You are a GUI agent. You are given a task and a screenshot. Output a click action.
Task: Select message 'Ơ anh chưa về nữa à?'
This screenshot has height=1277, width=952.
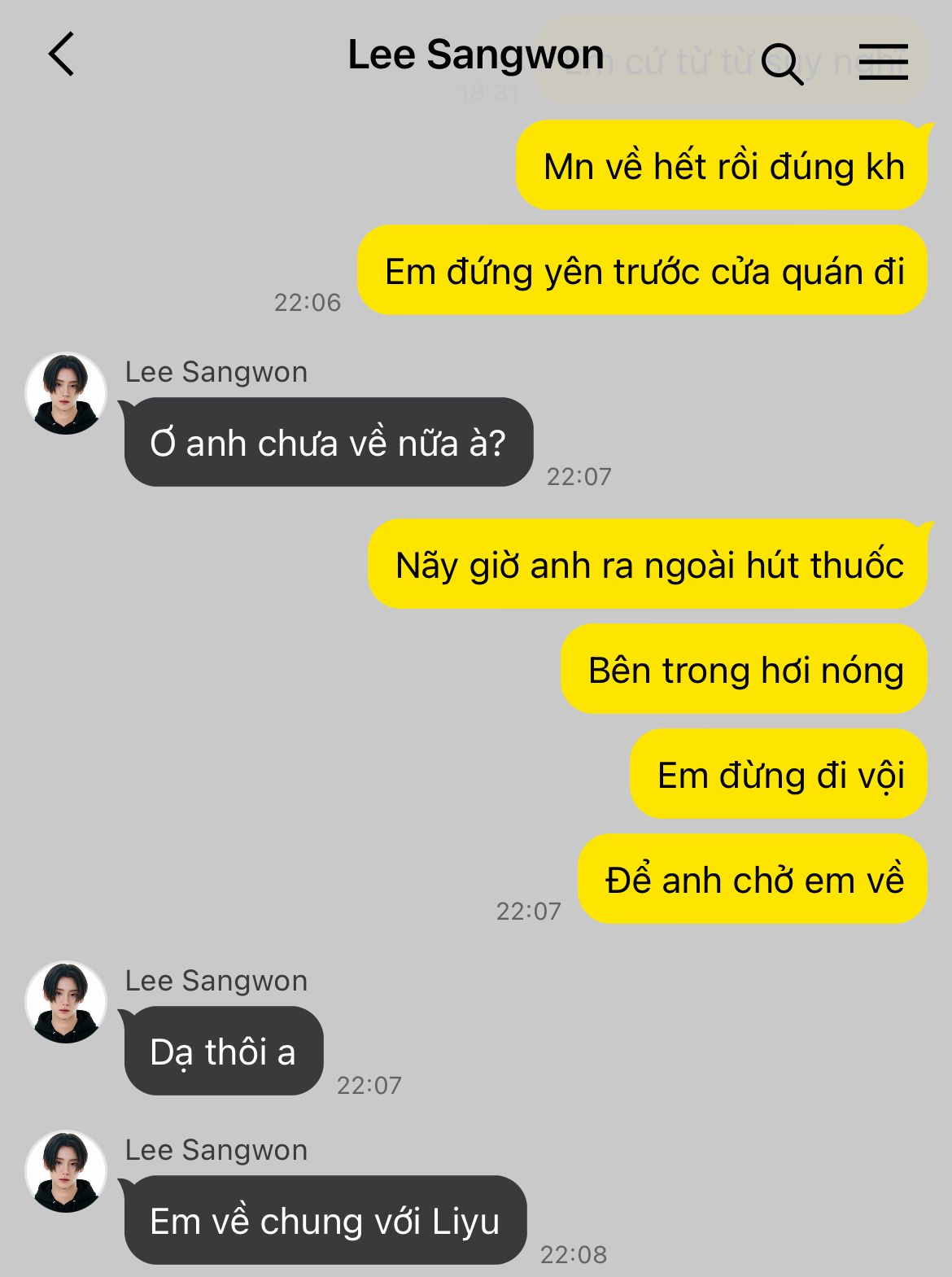tap(328, 443)
